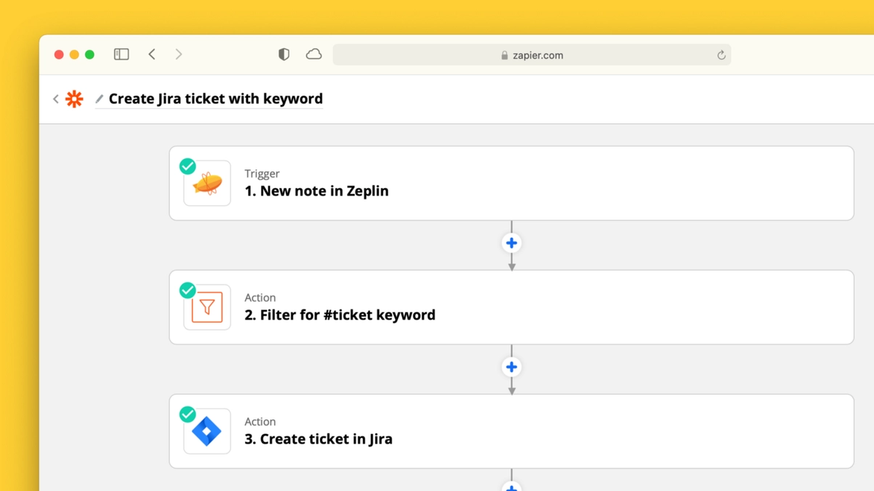The image size is (874, 491).
Task: Click green checkmark on the Filter step
Action: tap(187, 290)
